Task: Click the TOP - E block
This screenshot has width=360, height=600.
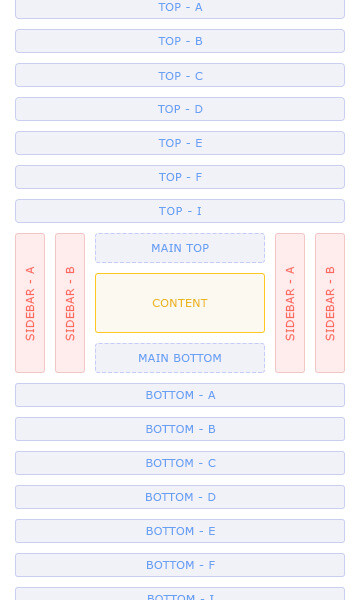Action: (180, 143)
